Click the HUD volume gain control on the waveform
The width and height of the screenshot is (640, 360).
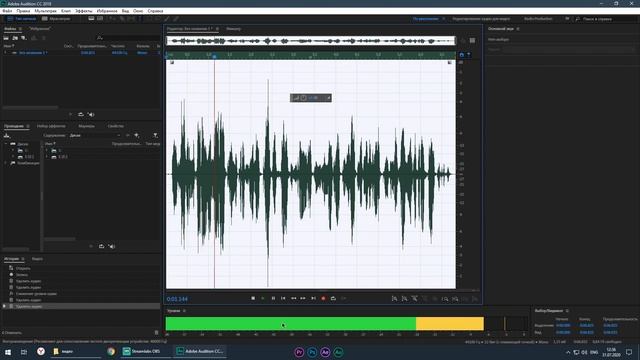pos(311,98)
